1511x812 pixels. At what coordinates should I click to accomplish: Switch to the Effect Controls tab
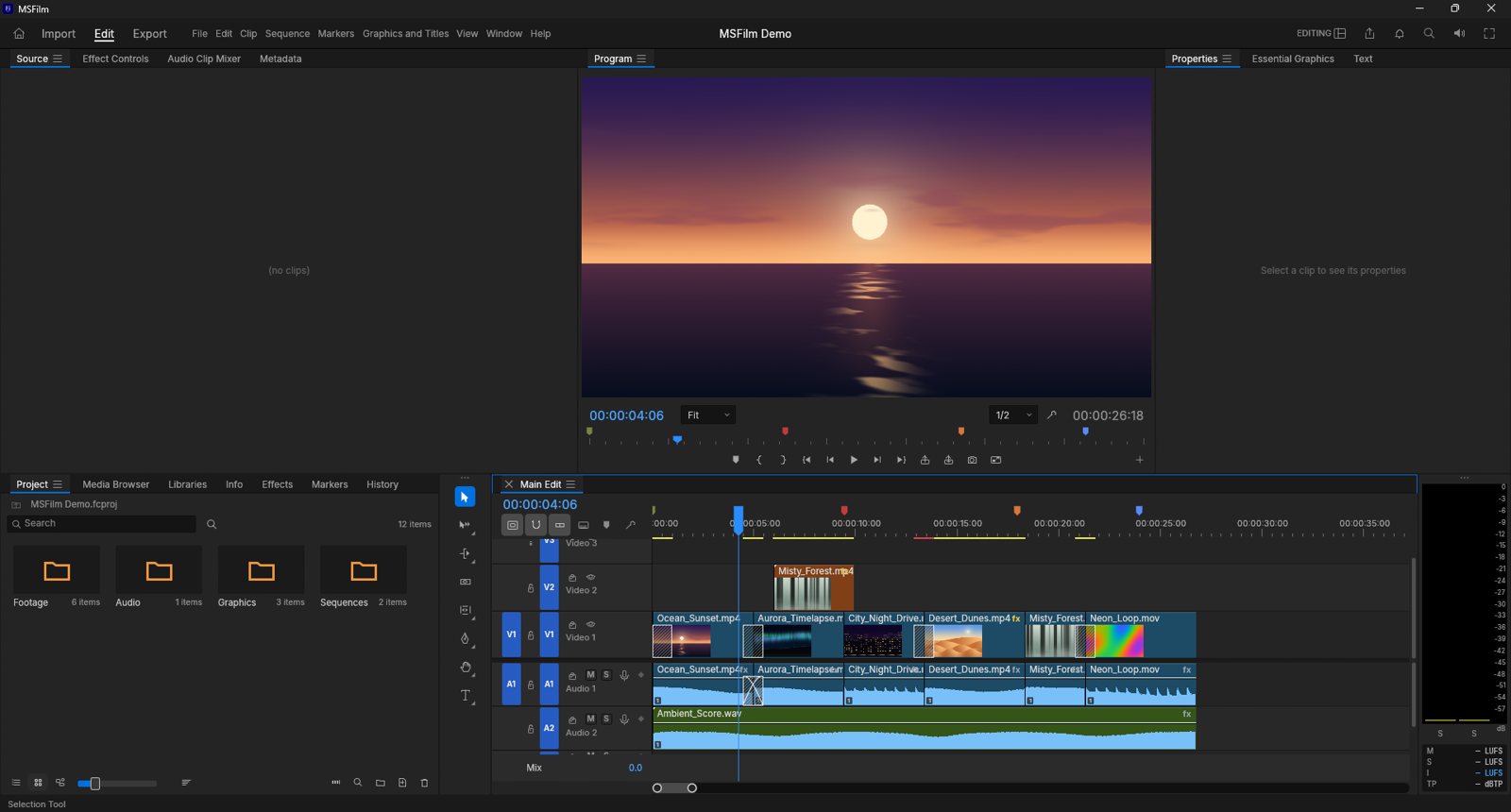click(x=115, y=59)
